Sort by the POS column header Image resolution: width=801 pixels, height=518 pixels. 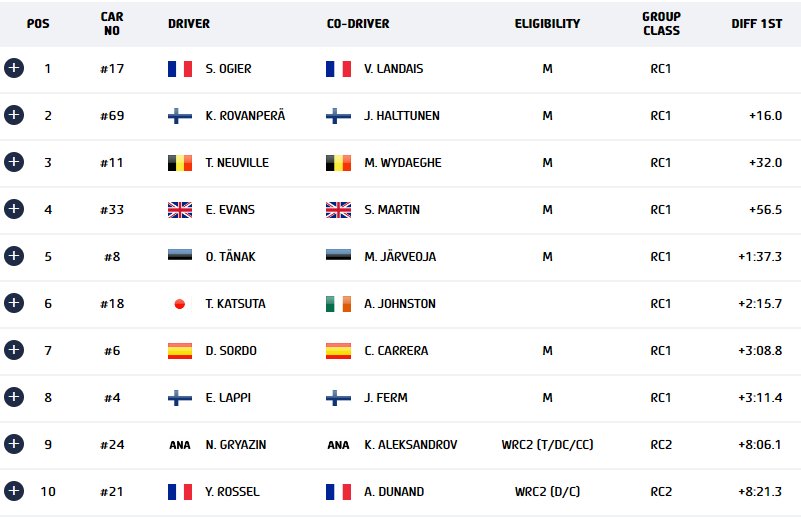[x=39, y=24]
